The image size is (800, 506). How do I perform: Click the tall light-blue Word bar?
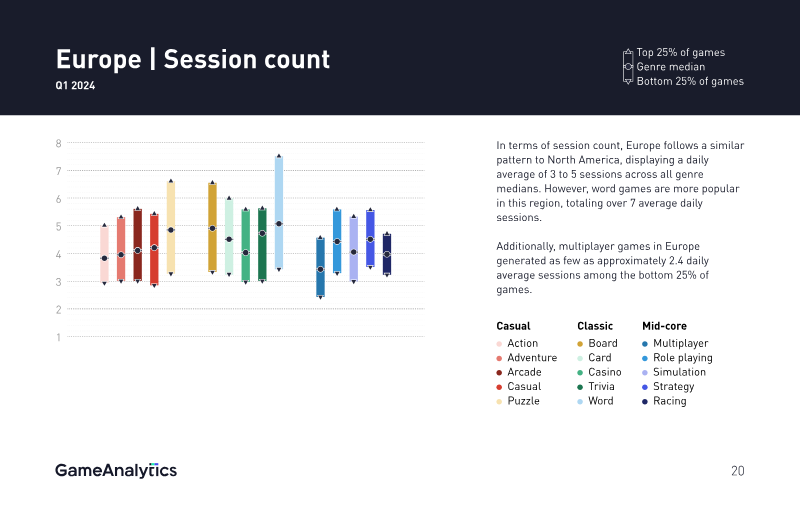279,190
